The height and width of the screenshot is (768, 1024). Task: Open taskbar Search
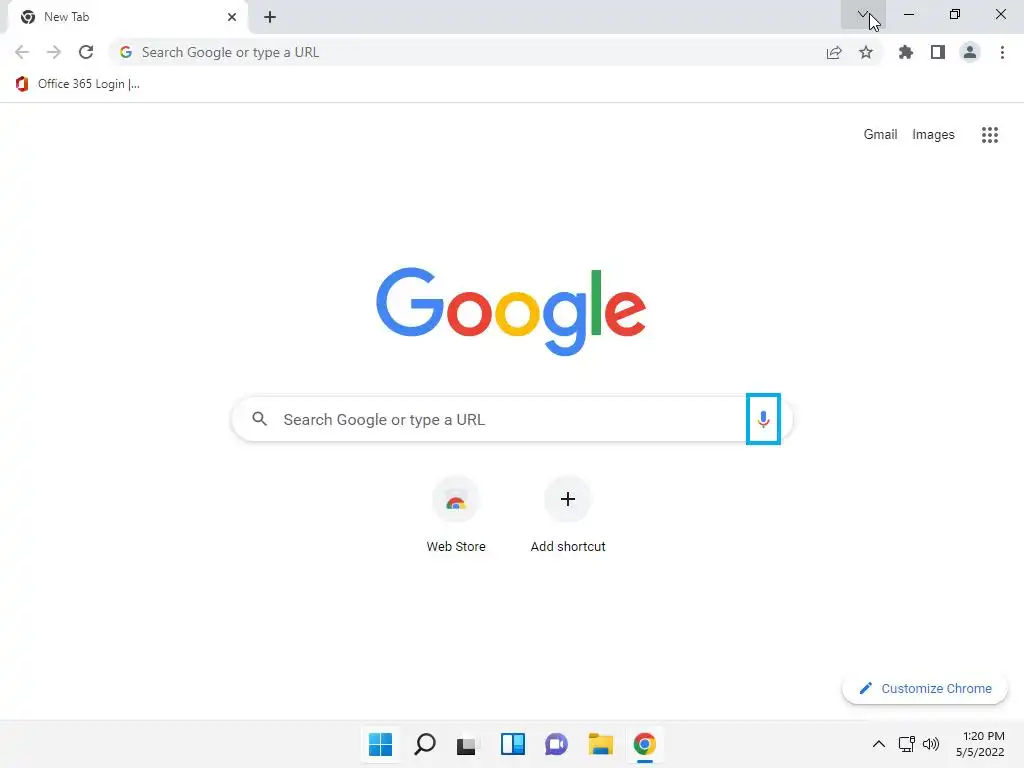click(424, 744)
